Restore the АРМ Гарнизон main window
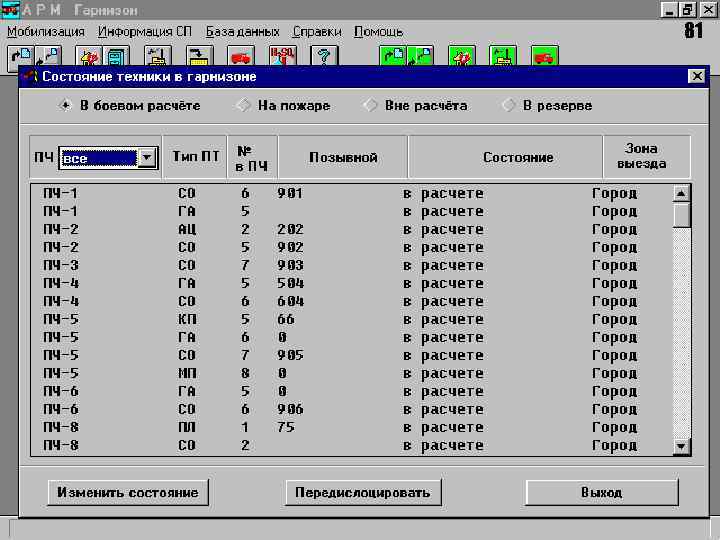This screenshot has width=720, height=540. point(688,10)
